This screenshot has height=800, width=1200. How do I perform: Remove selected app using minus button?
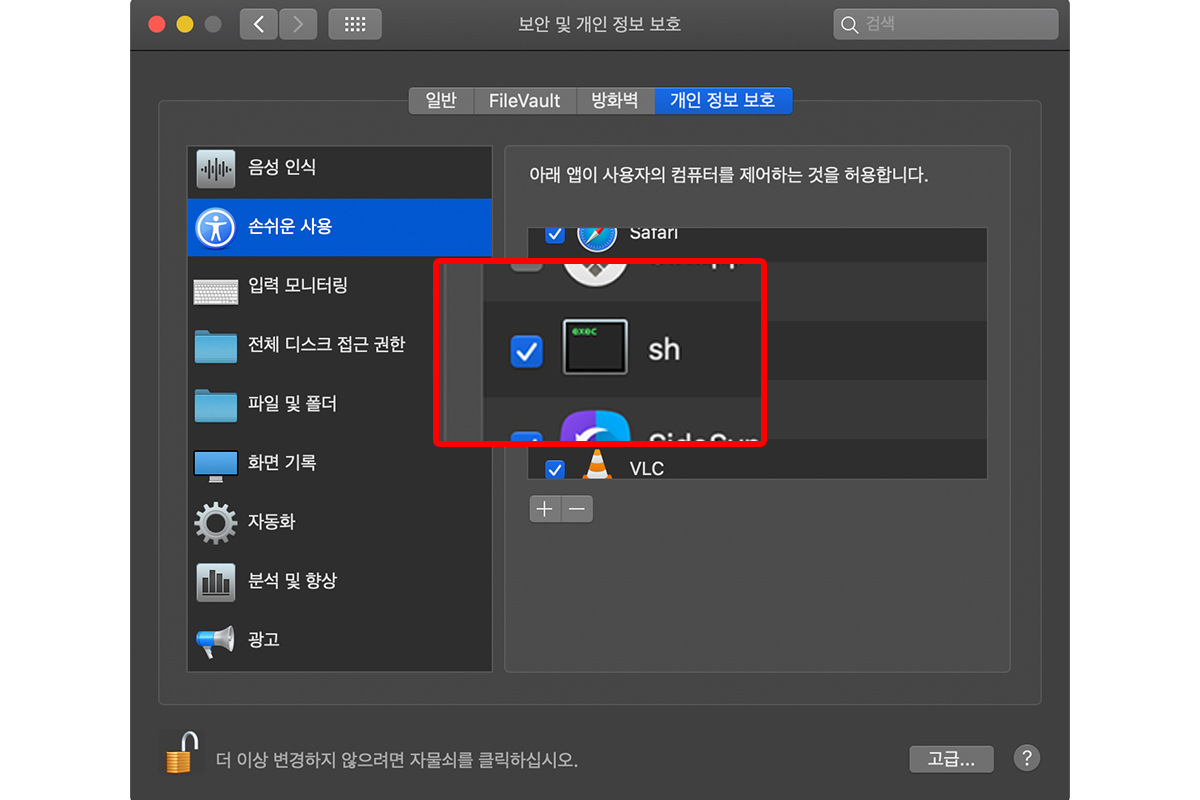pos(577,509)
